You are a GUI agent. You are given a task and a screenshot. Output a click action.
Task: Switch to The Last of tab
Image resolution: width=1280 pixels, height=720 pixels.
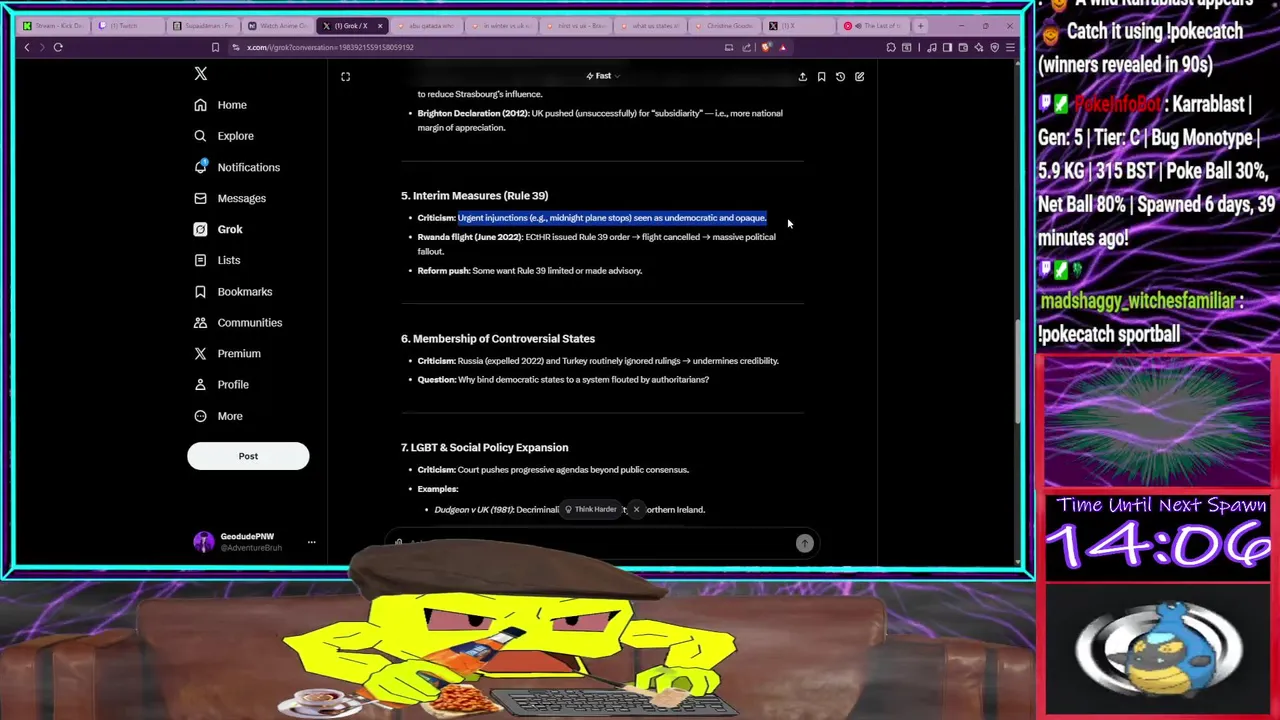pos(873,26)
